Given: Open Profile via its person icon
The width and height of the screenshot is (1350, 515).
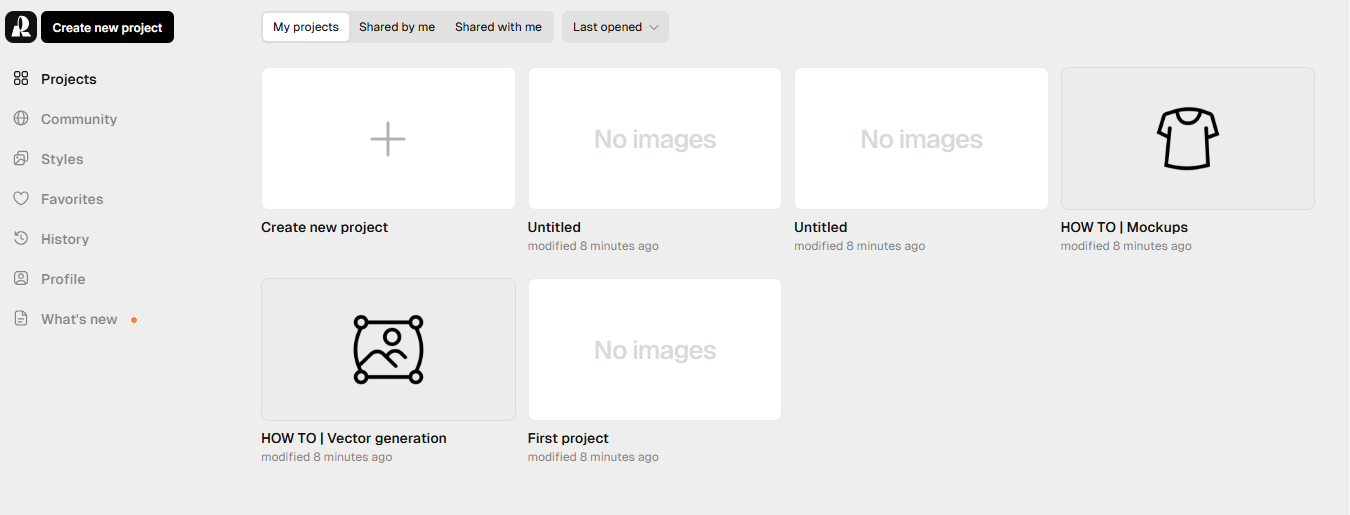Looking at the screenshot, I should pyautogui.click(x=21, y=279).
